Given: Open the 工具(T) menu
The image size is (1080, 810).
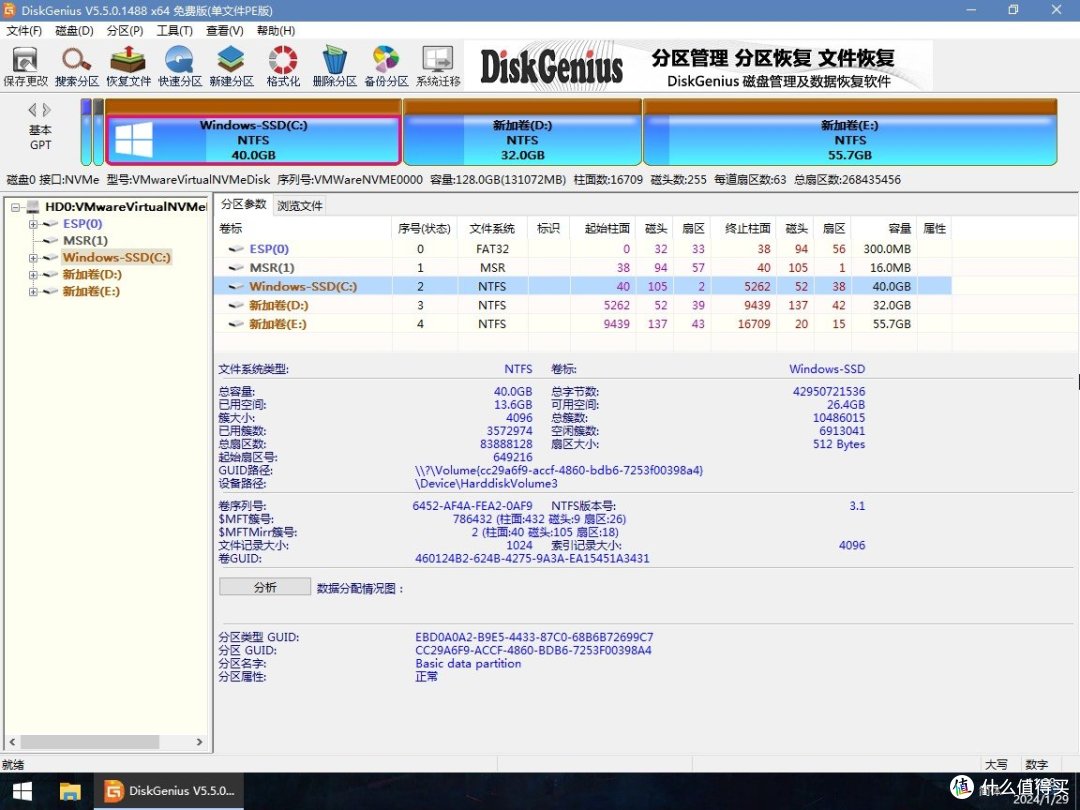Looking at the screenshot, I should [x=174, y=30].
